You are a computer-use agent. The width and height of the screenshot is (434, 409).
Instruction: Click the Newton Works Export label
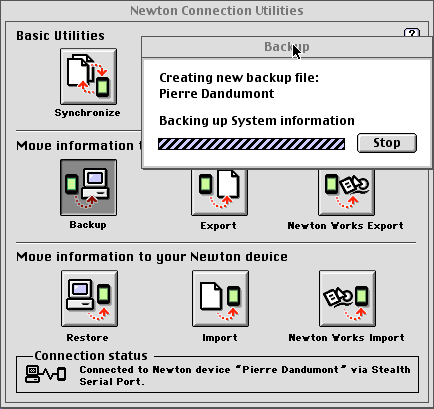point(346,226)
